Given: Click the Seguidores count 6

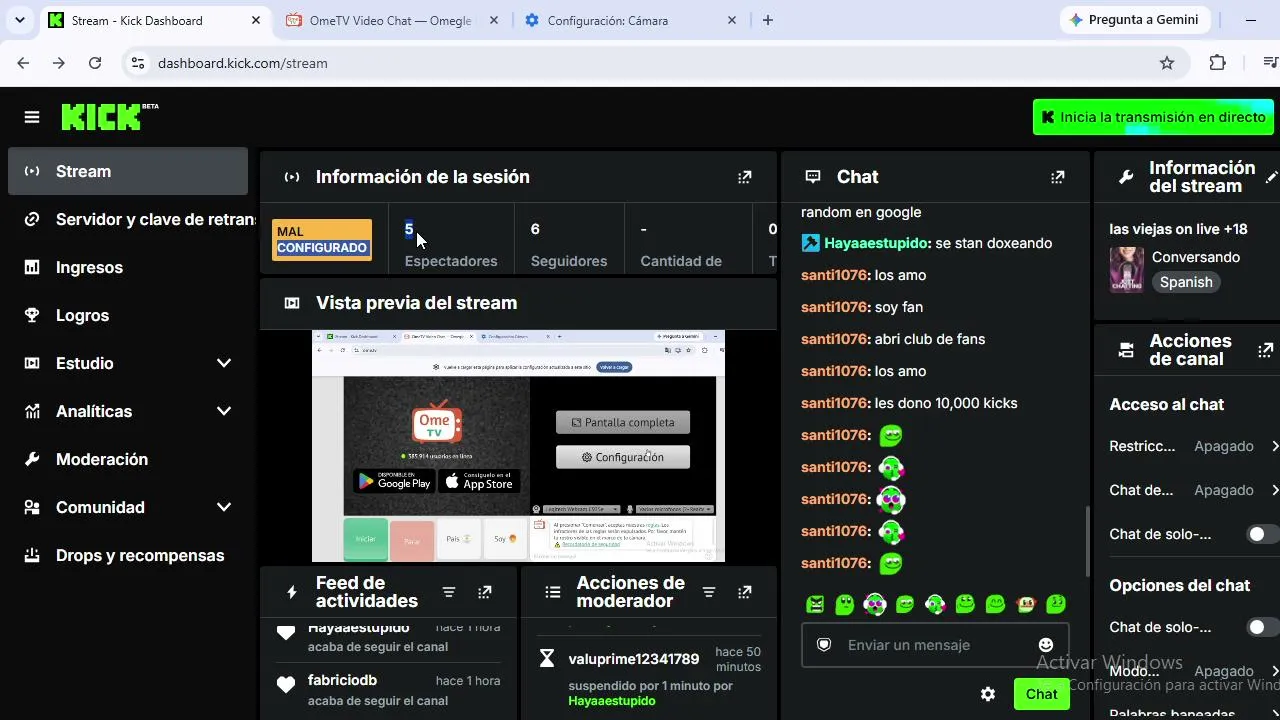Looking at the screenshot, I should click(x=535, y=229).
